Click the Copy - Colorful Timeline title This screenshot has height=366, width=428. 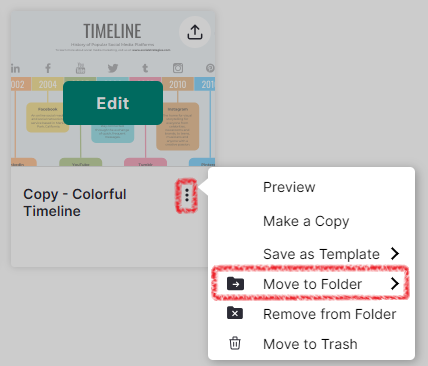click(x=75, y=203)
